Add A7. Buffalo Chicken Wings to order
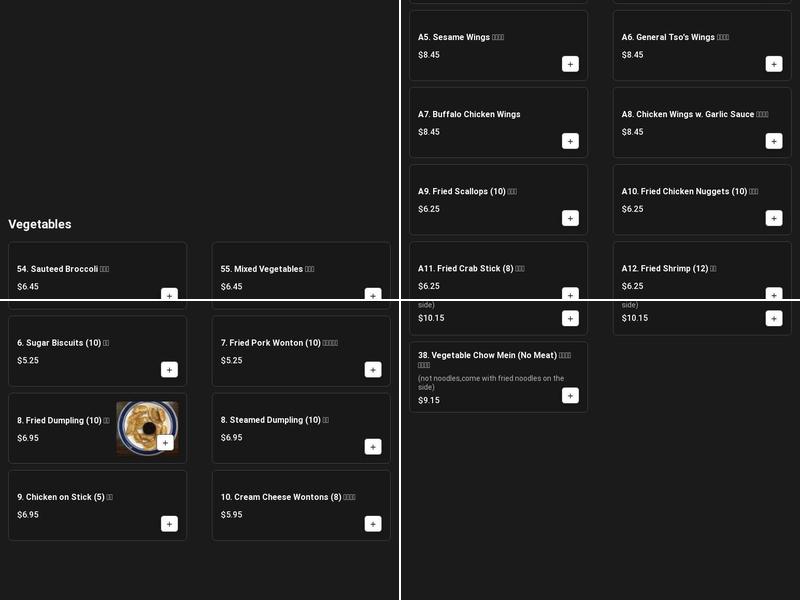The image size is (800, 600). point(570,141)
